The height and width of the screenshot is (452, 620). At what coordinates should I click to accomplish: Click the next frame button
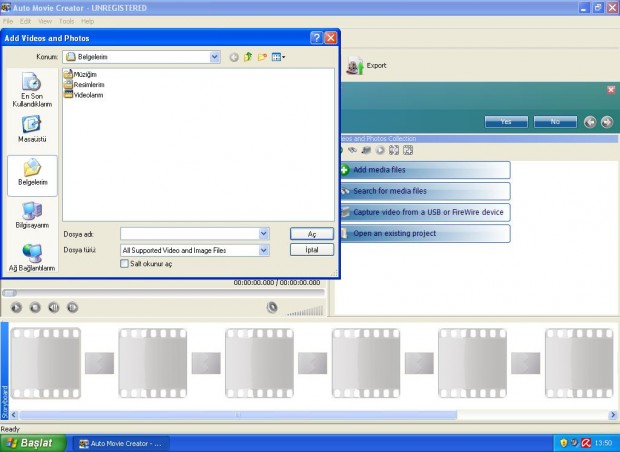(72, 307)
